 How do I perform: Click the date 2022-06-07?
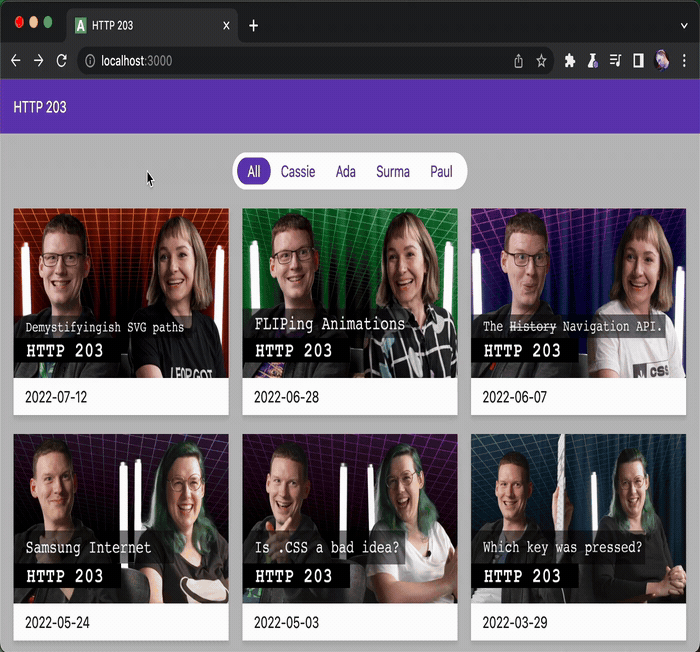click(x=514, y=397)
